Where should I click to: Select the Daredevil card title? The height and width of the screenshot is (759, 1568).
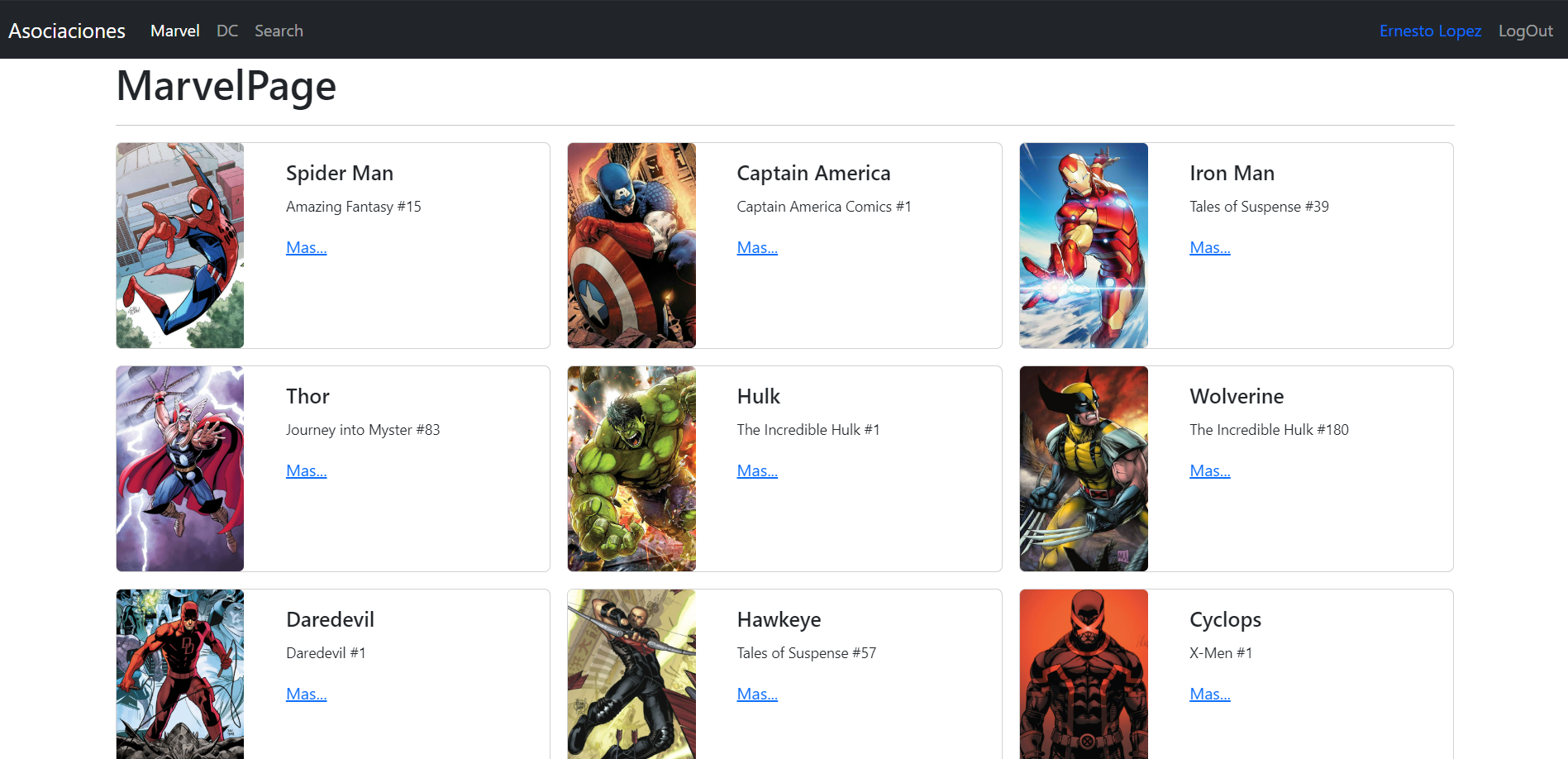[330, 619]
